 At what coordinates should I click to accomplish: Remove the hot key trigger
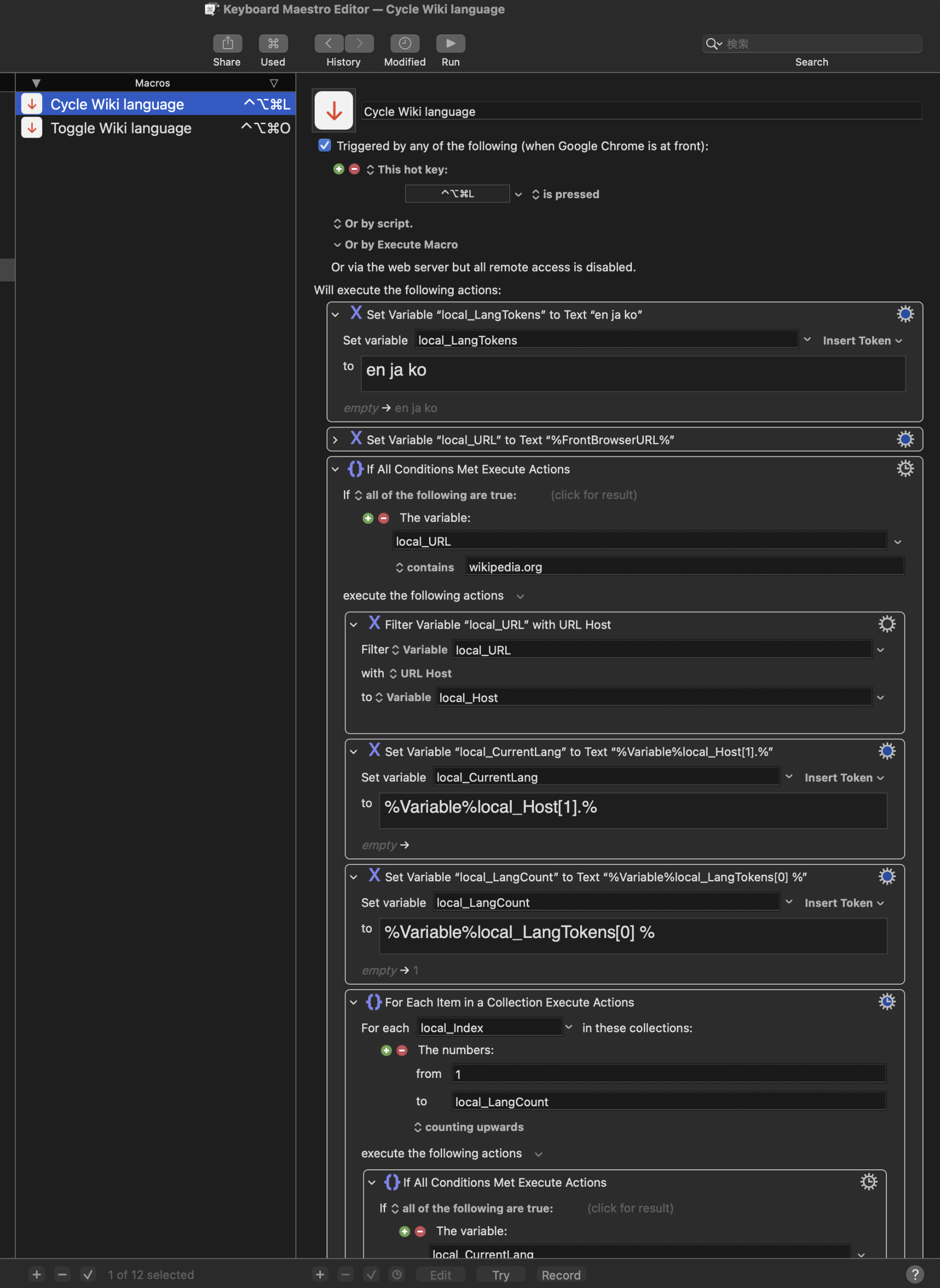pos(354,169)
